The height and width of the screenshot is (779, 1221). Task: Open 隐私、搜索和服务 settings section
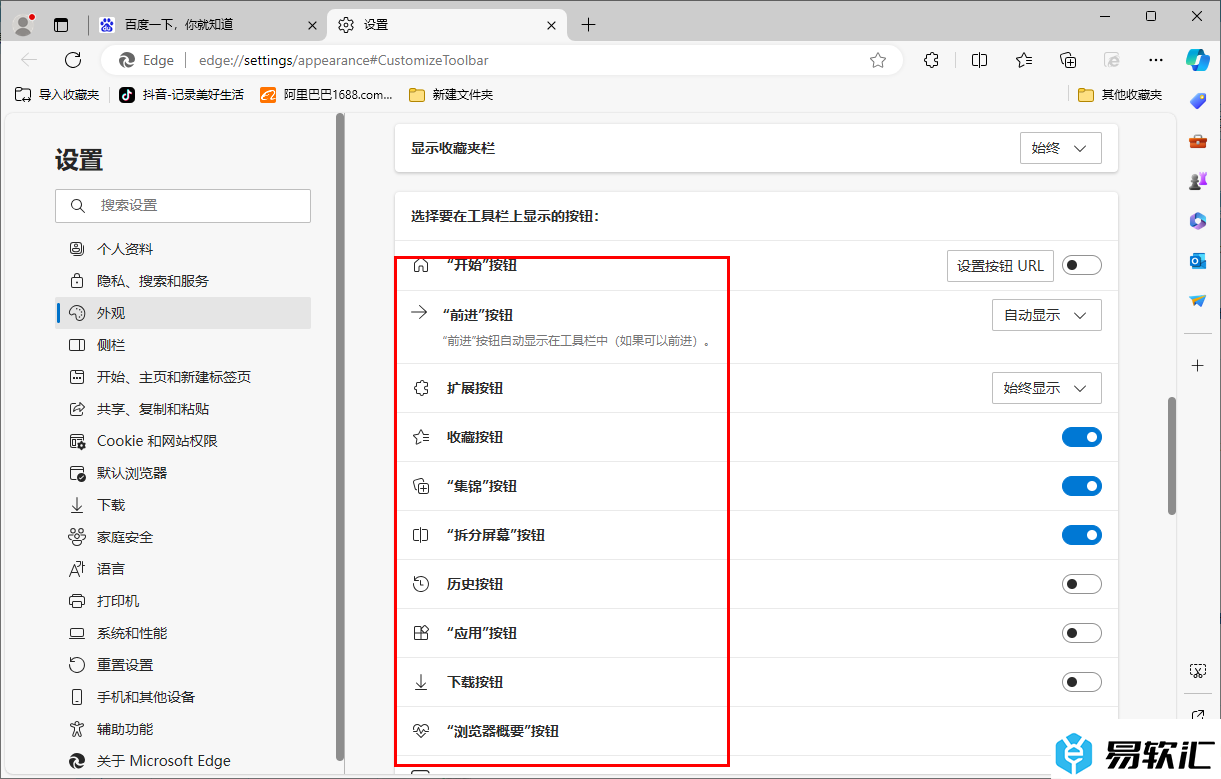coord(183,281)
